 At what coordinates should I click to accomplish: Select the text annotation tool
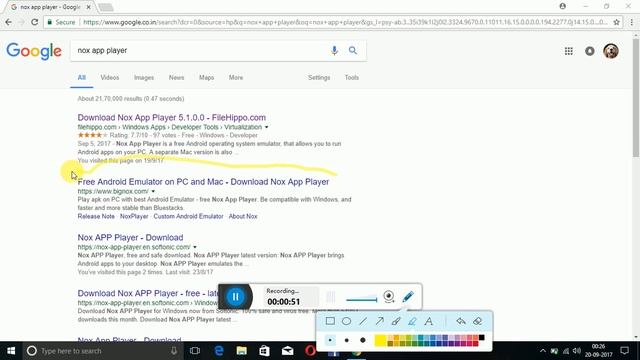click(429, 321)
